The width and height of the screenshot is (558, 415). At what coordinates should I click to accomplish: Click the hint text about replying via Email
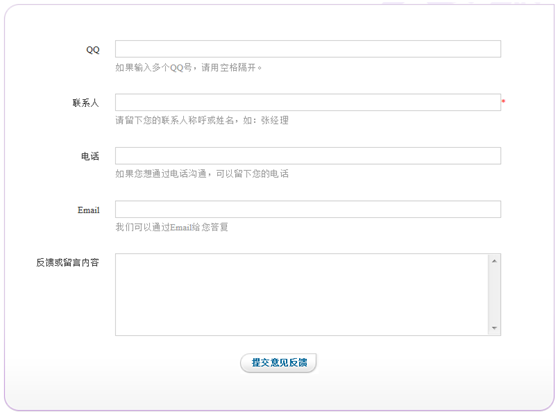(172, 227)
